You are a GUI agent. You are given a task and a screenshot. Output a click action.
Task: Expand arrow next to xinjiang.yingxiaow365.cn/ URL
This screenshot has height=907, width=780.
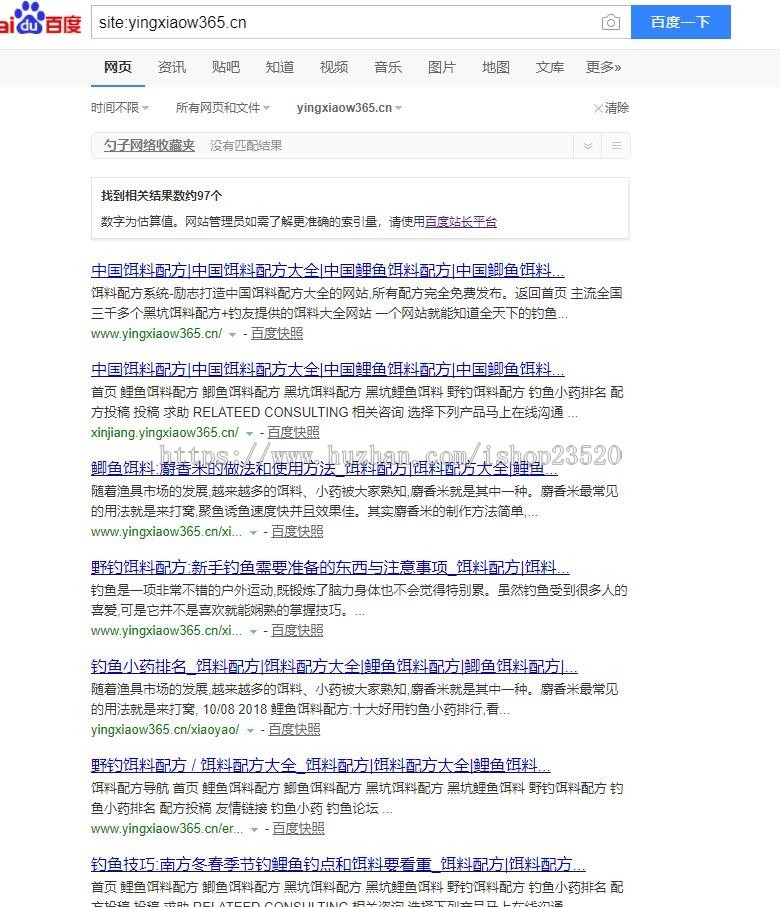pos(249,434)
